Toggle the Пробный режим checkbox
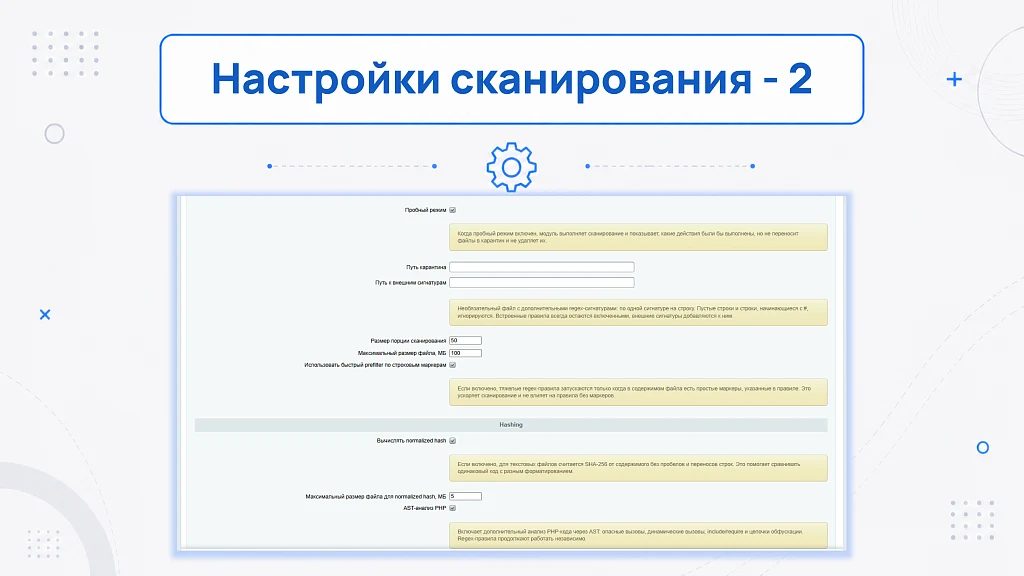Image resolution: width=1024 pixels, height=576 pixels. point(453,210)
